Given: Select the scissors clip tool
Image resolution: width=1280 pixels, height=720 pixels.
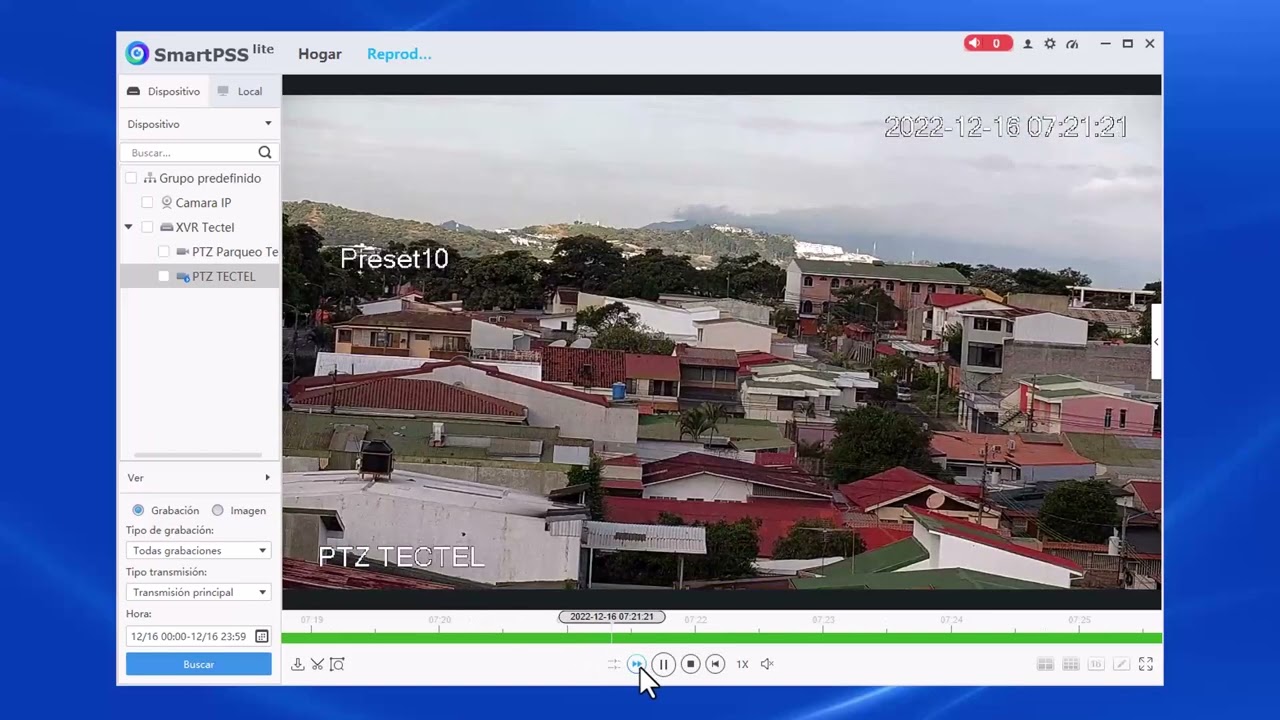Looking at the screenshot, I should (x=317, y=664).
